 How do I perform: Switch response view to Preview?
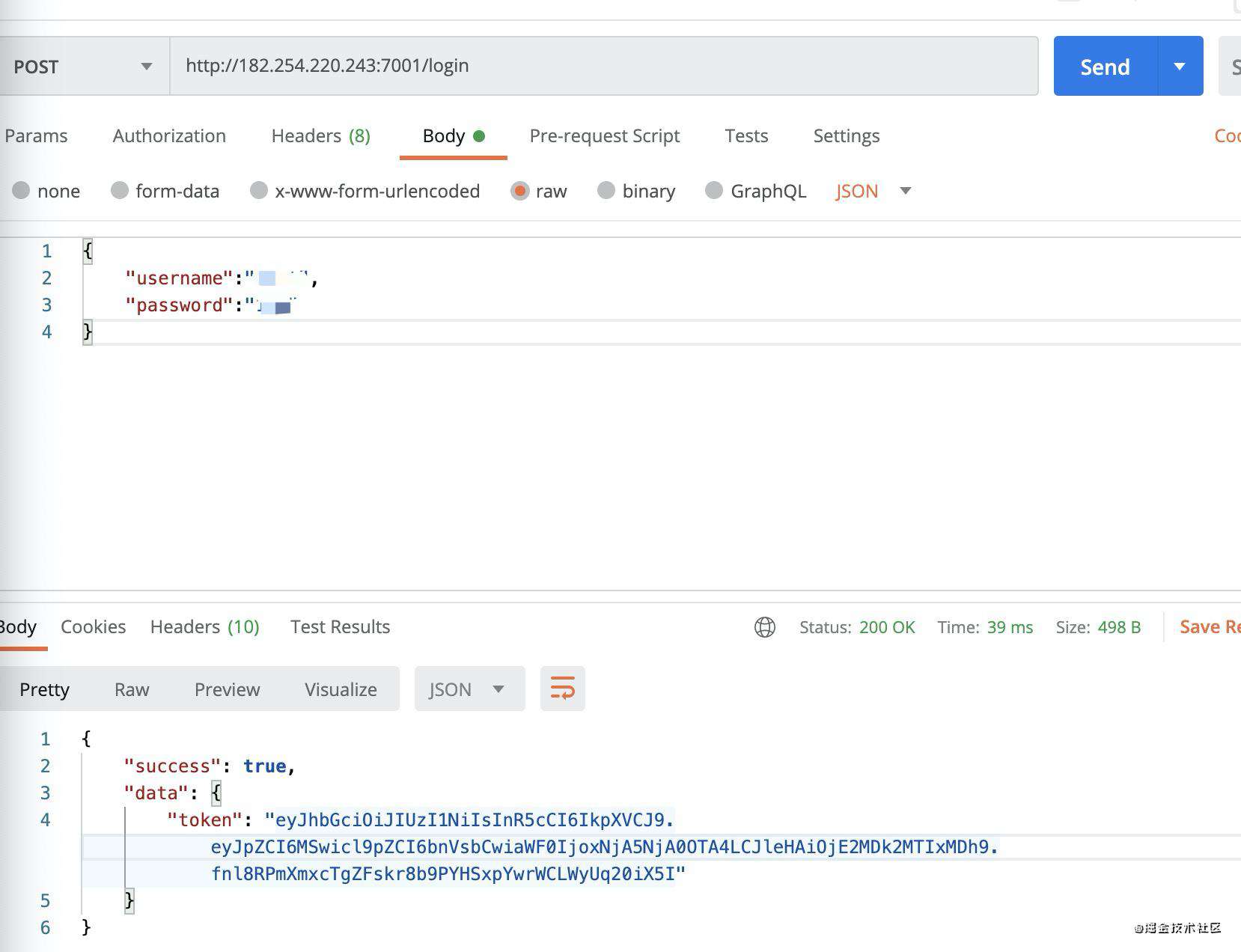tap(227, 689)
